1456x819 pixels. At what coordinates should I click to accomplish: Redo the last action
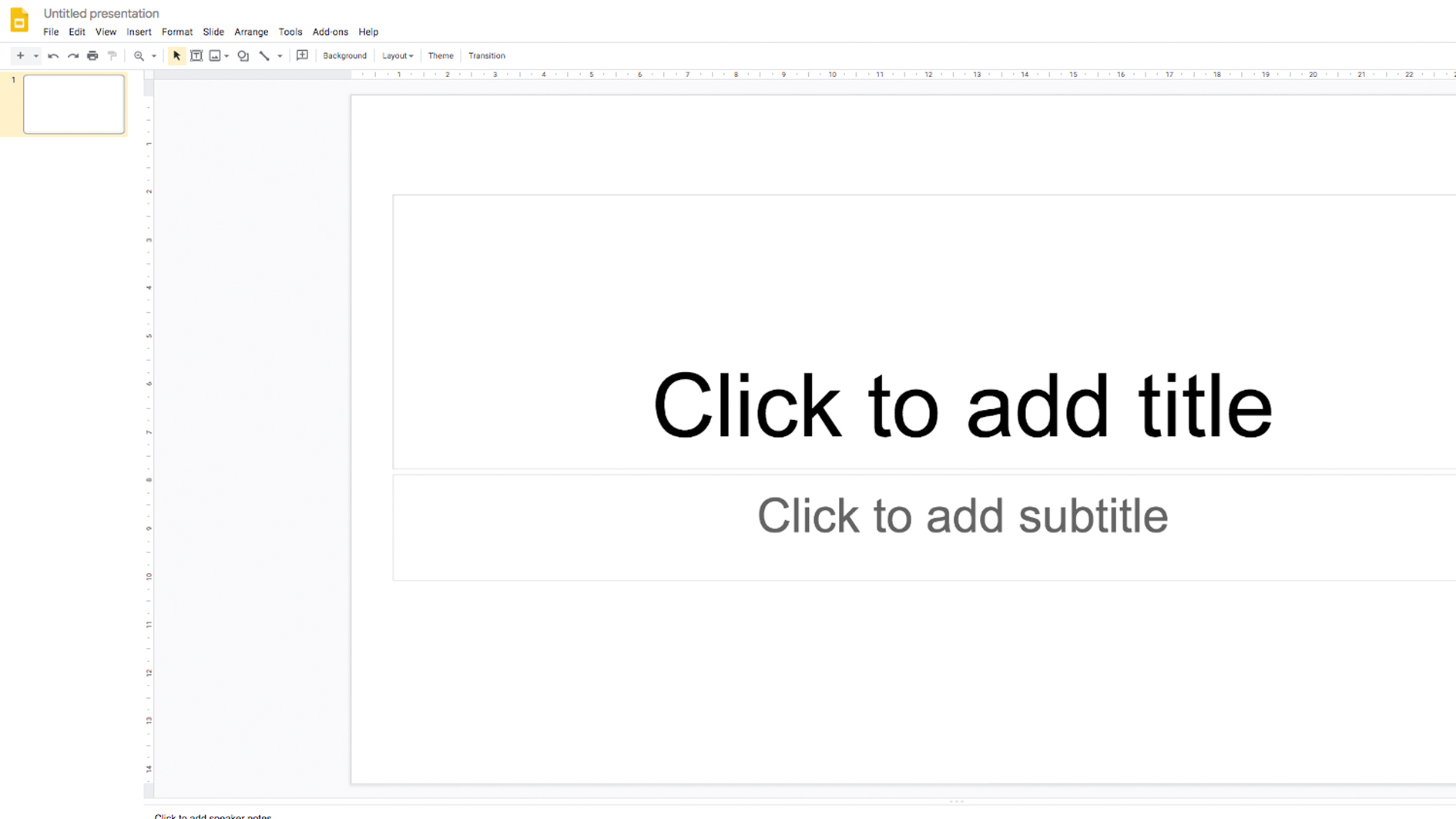coord(73,55)
